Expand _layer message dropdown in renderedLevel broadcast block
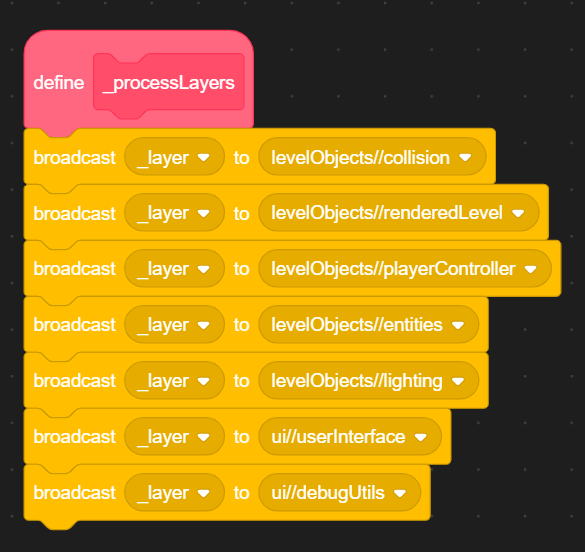The image size is (585, 552). pos(174,213)
